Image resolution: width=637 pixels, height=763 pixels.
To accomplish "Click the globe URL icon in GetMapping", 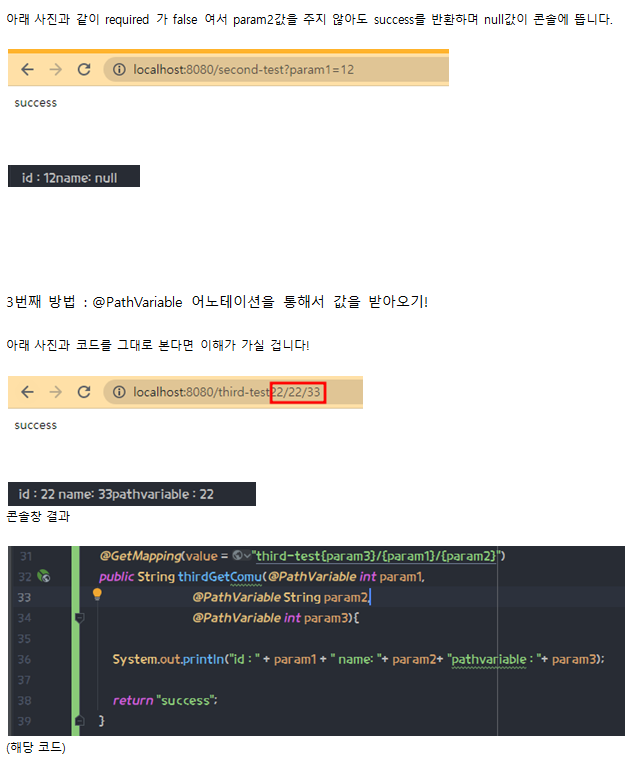I will tap(237, 555).
